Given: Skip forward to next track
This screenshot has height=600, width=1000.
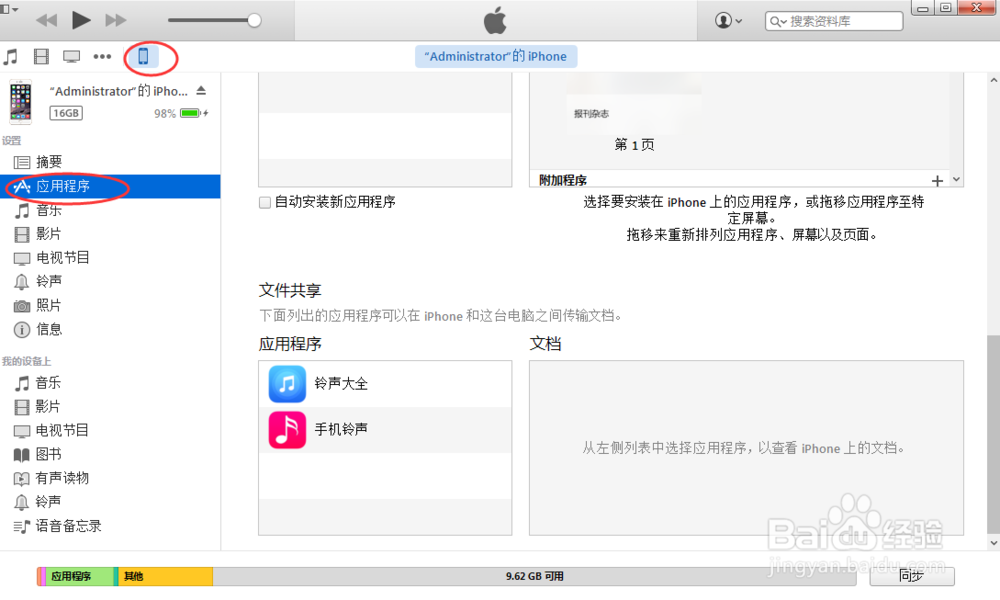Looking at the screenshot, I should coord(115,20).
